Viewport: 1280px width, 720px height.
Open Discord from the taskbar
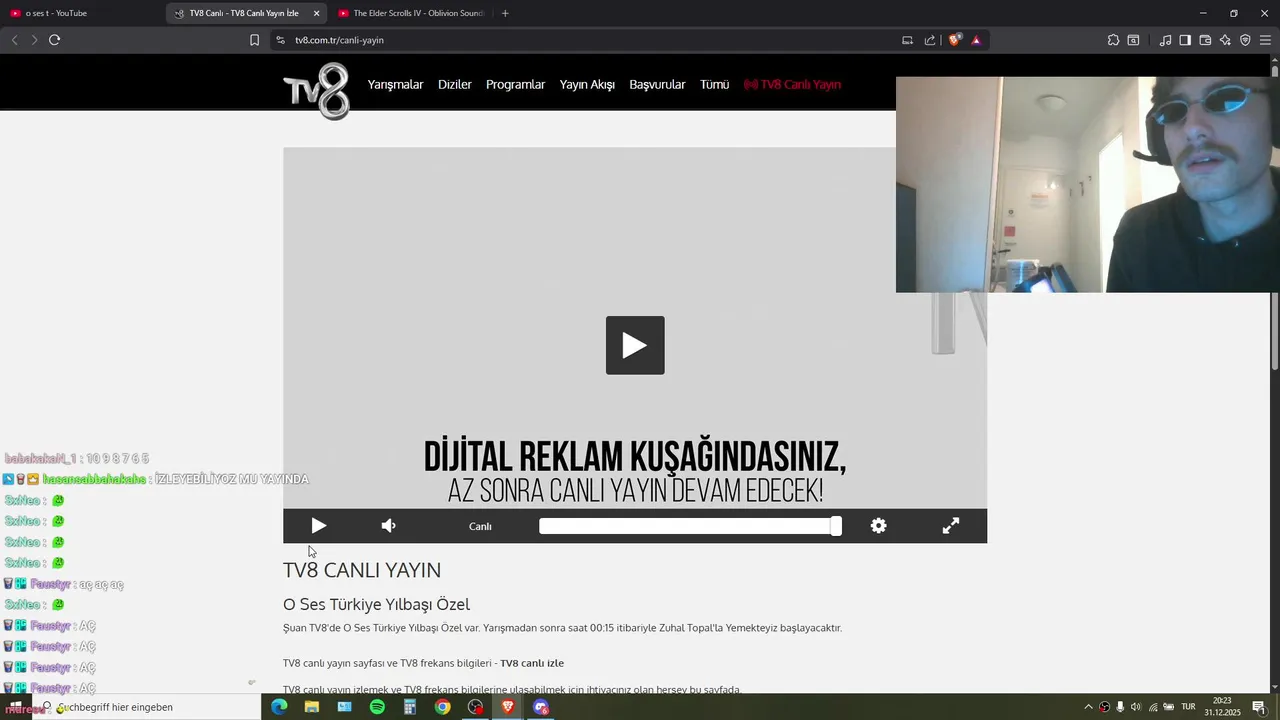pos(541,707)
